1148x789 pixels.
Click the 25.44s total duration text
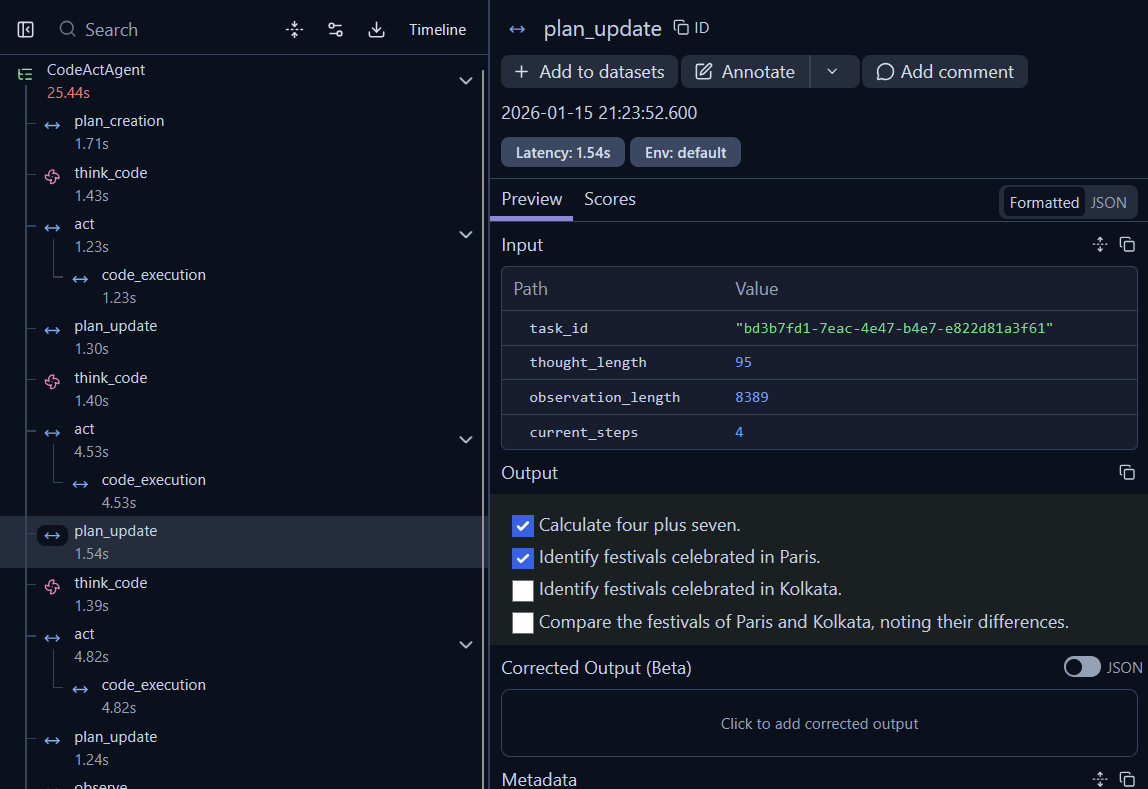(68, 93)
